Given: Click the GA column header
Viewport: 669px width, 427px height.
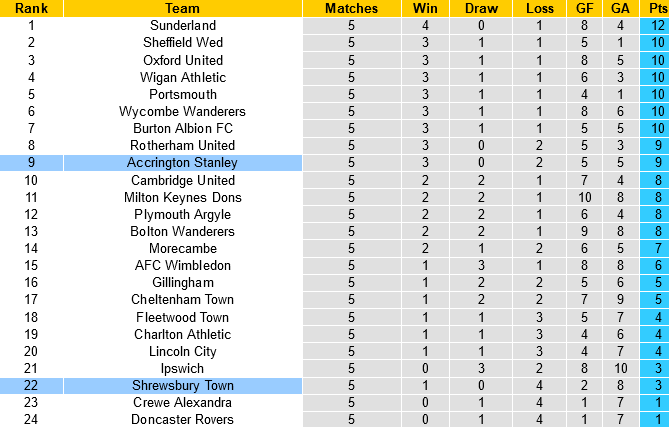Looking at the screenshot, I should pyautogui.click(x=620, y=8).
